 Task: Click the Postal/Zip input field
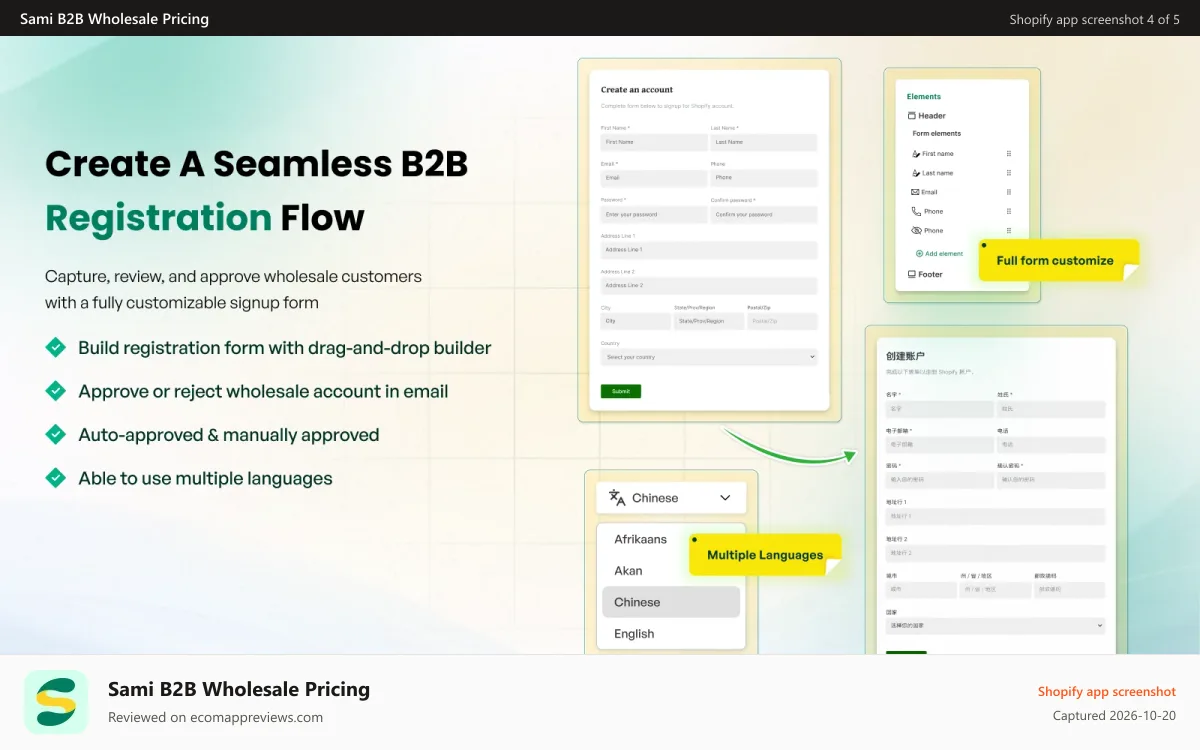coord(783,321)
